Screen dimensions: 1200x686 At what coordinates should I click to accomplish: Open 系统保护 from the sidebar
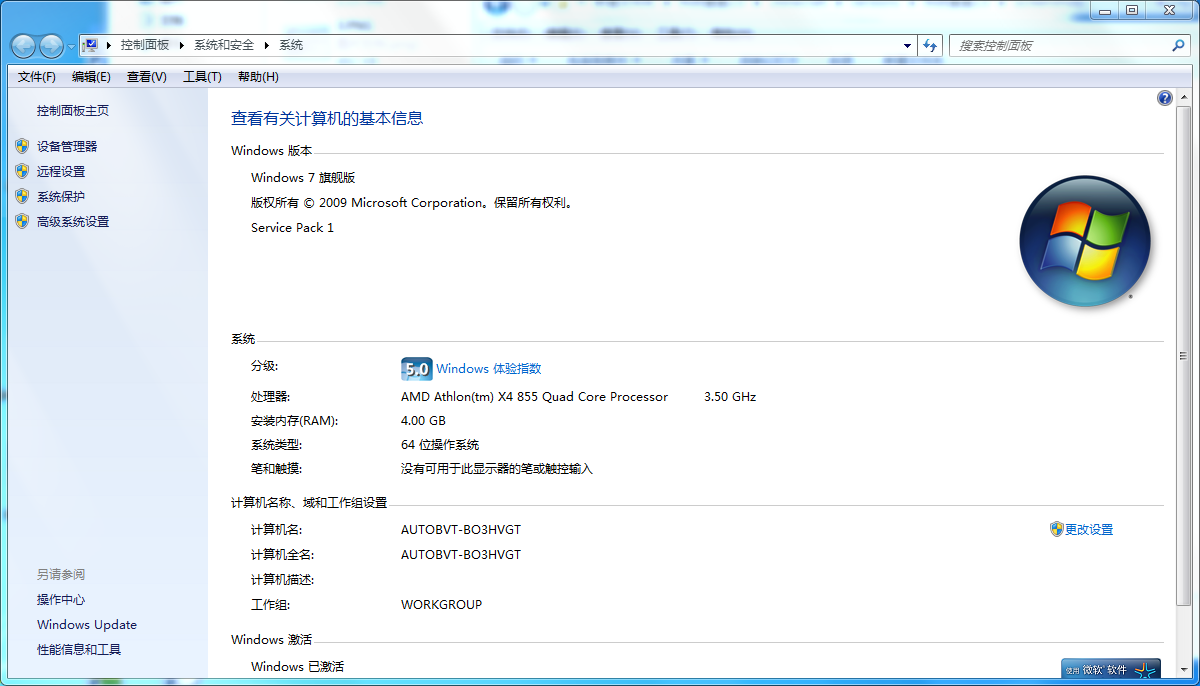point(61,196)
